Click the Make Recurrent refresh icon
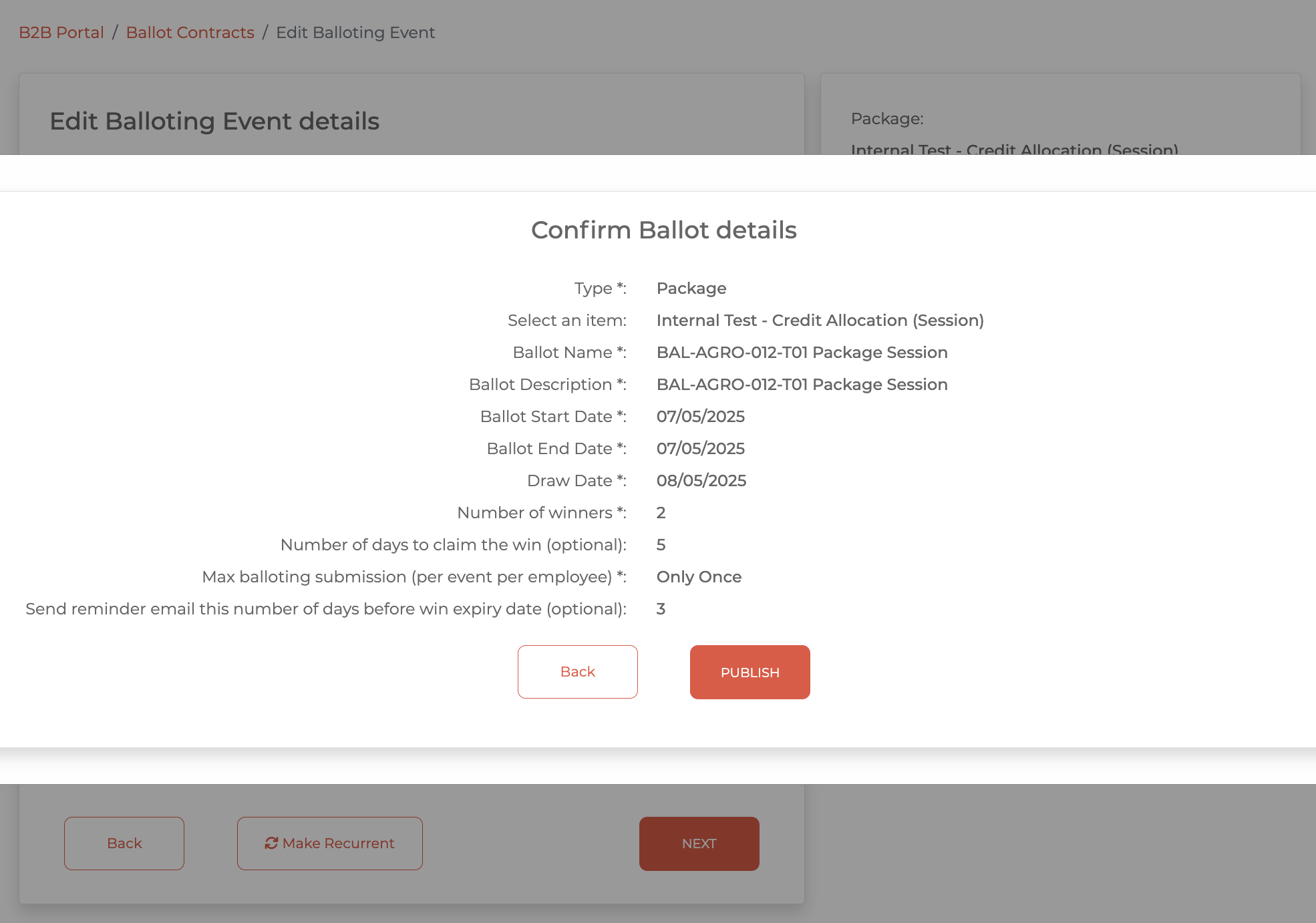 tap(271, 844)
